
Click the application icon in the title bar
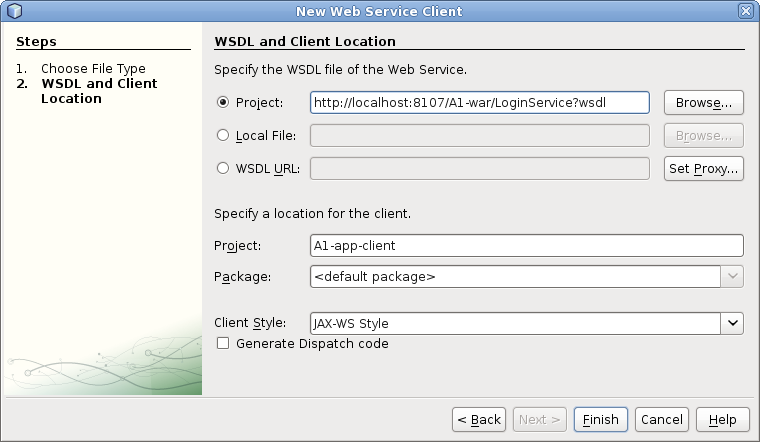tap(13, 11)
